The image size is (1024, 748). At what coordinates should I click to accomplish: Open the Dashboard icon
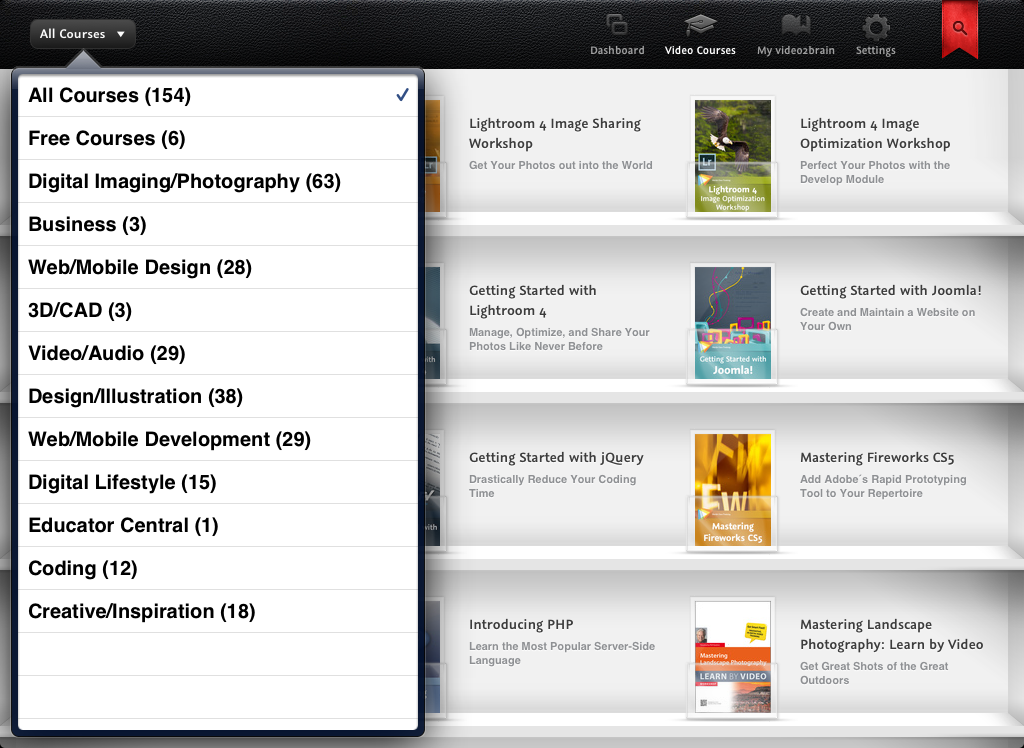[616, 26]
